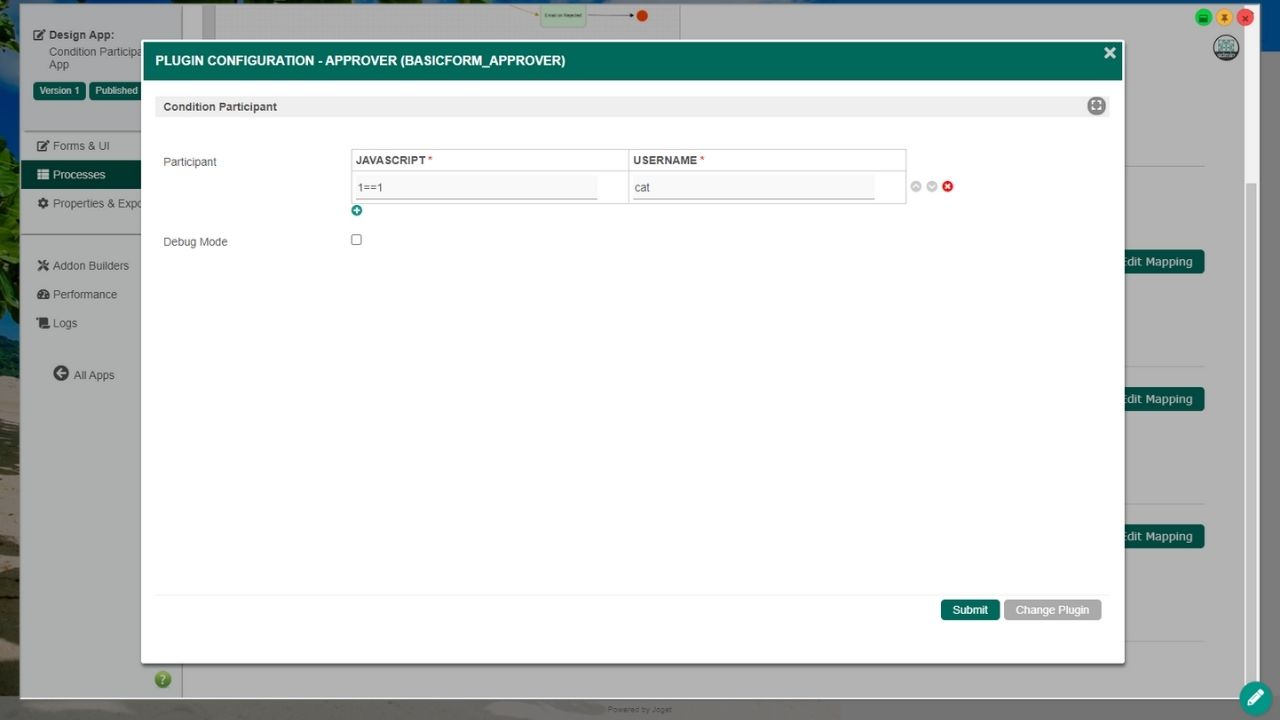Move participant row down
Screen dimensions: 1280x720
coord(932,187)
